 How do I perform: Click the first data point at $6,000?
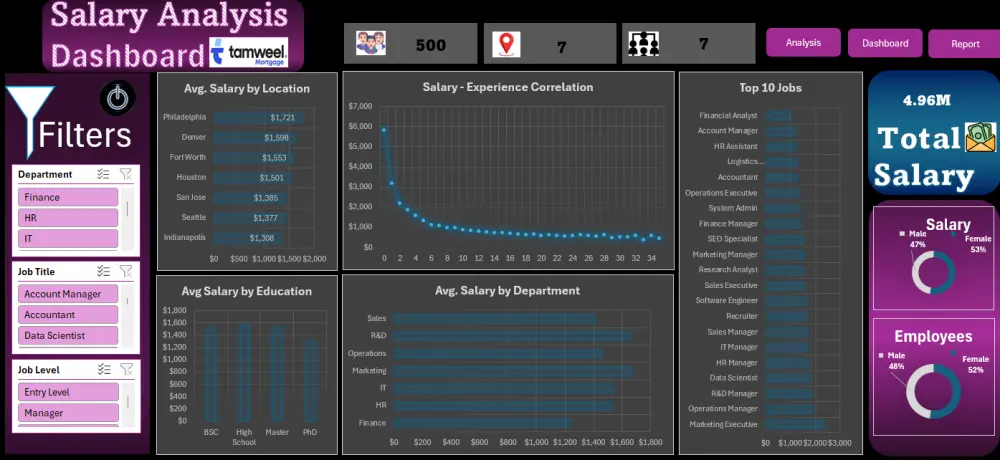tap(384, 130)
